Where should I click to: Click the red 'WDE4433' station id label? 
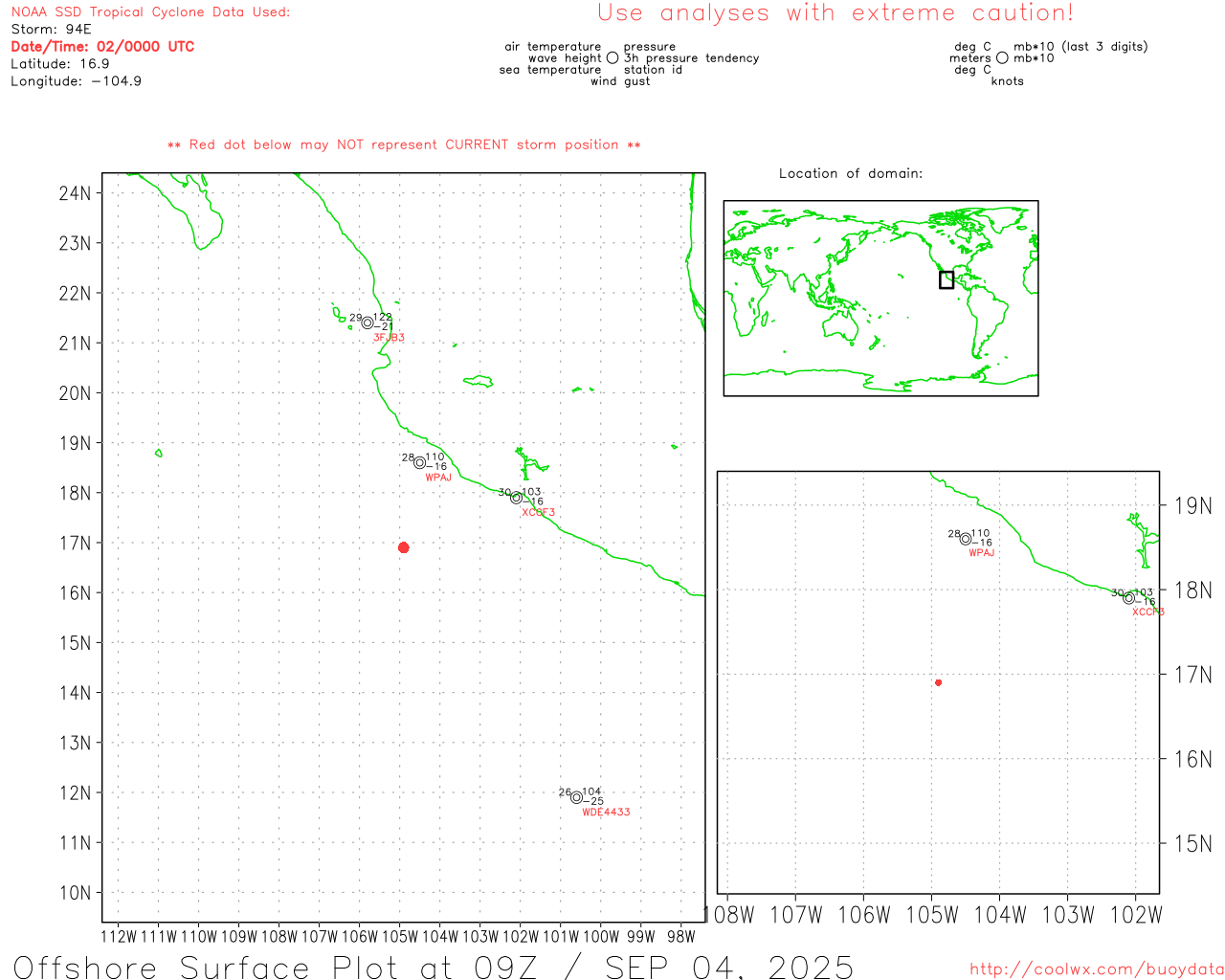click(x=606, y=813)
